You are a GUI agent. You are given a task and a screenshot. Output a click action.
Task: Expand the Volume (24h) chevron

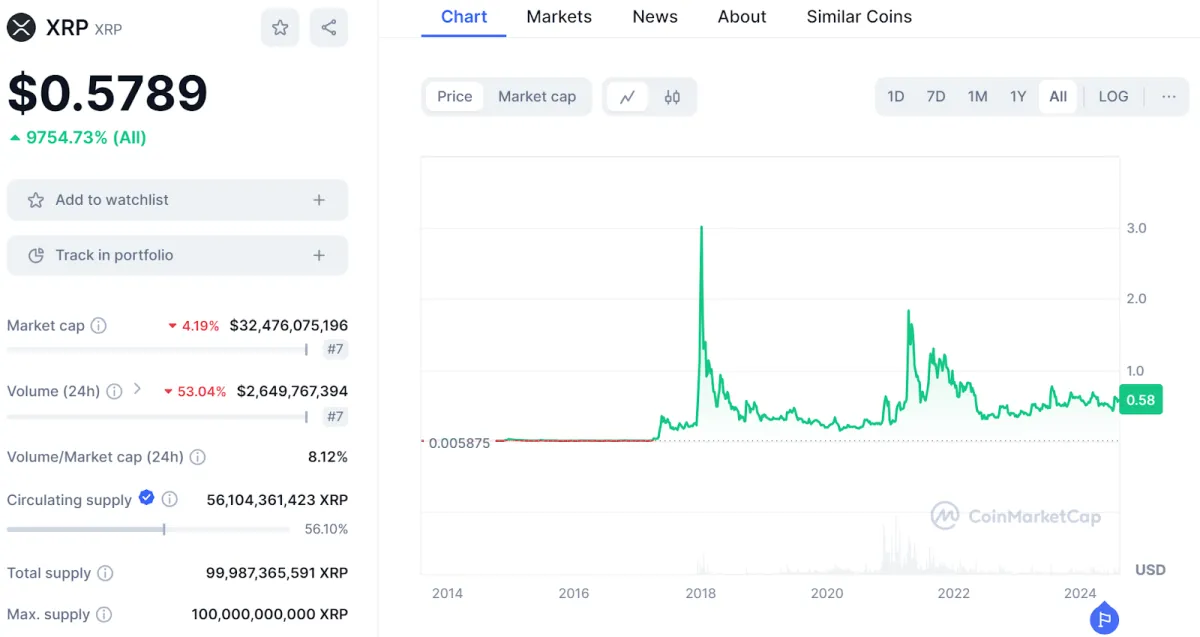pos(137,390)
